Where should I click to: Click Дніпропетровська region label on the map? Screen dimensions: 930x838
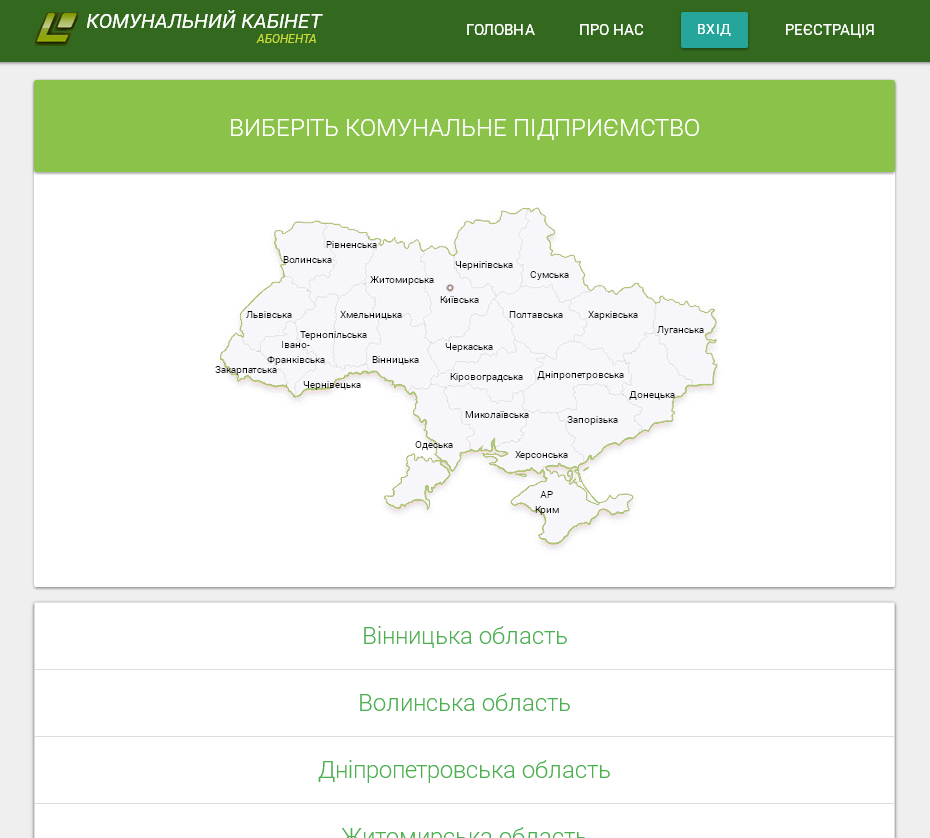click(580, 375)
